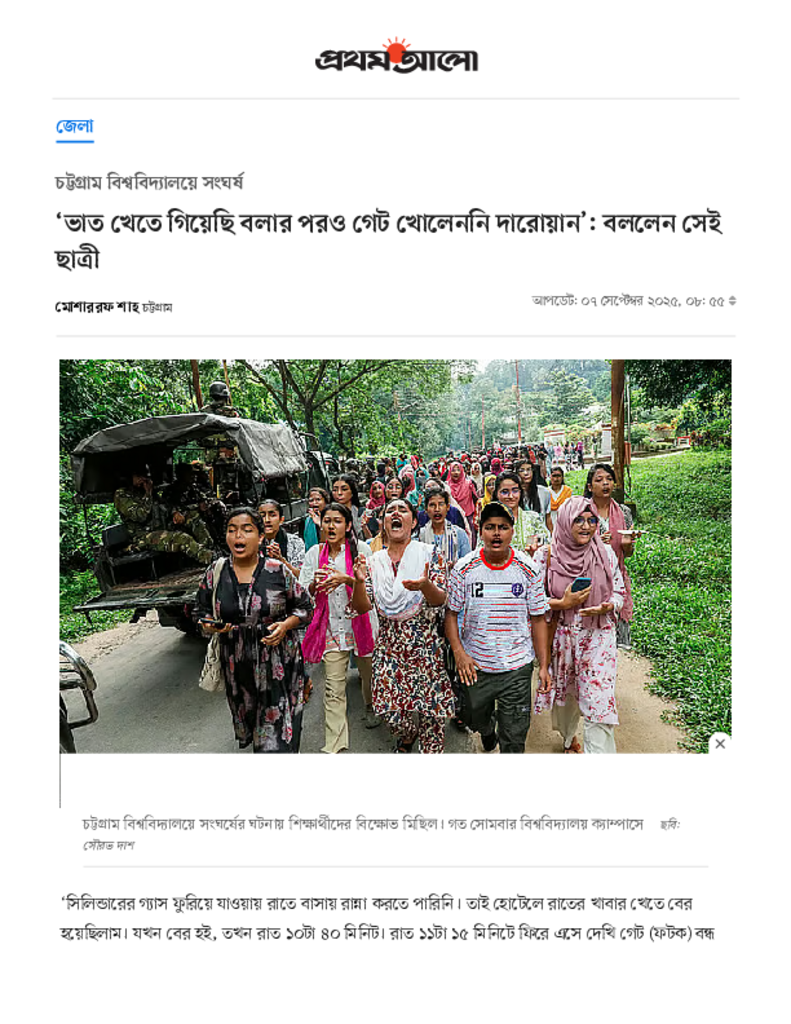Viewport: 791px width, 1024px height.
Task: Click the article headline about the gate guard
Action: [x=389, y=241]
